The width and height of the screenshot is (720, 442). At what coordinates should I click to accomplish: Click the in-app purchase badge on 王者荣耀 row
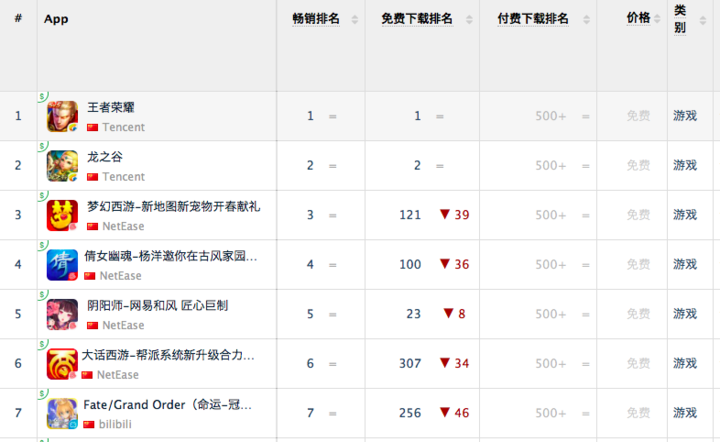click(43, 96)
